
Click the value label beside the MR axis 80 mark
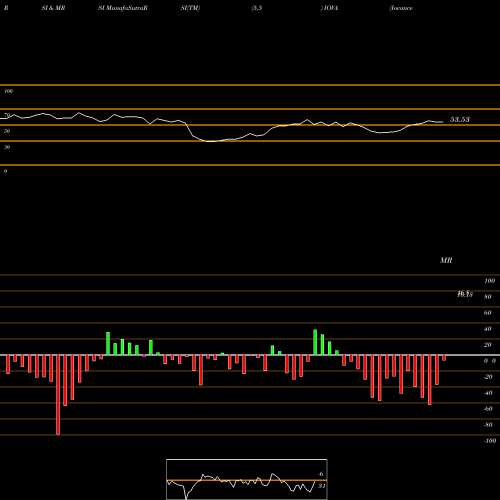tap(465, 294)
